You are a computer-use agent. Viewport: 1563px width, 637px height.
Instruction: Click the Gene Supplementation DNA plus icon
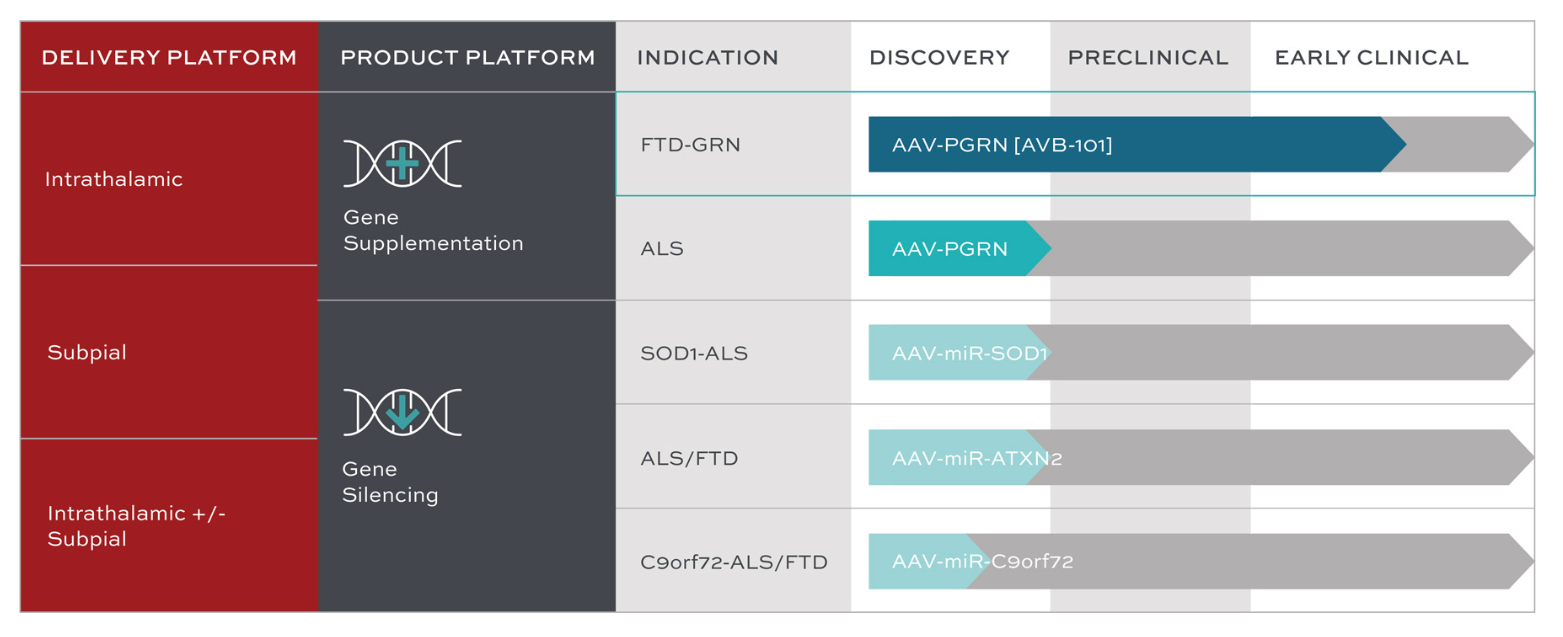coord(402,163)
